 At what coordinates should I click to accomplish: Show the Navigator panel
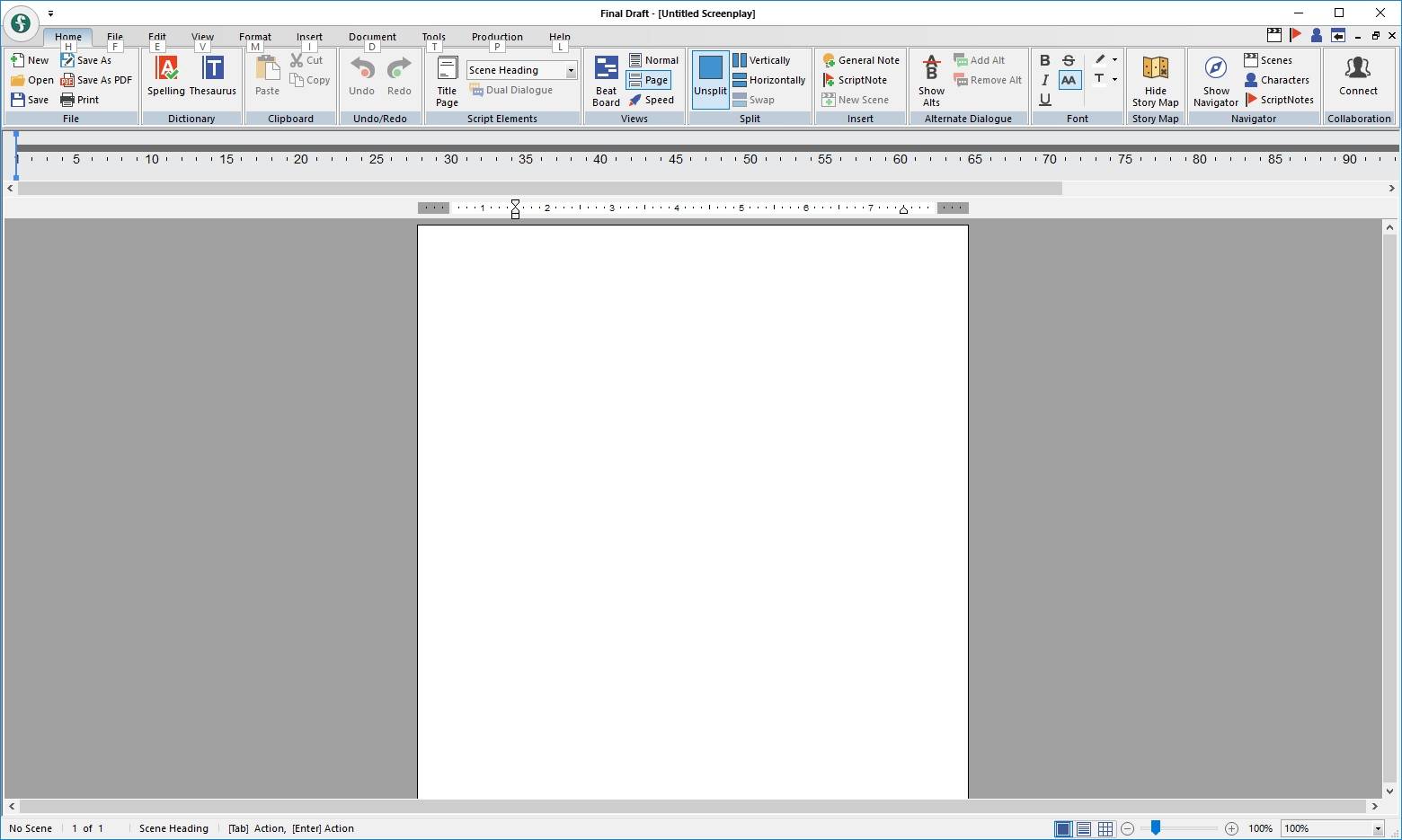[x=1216, y=81]
